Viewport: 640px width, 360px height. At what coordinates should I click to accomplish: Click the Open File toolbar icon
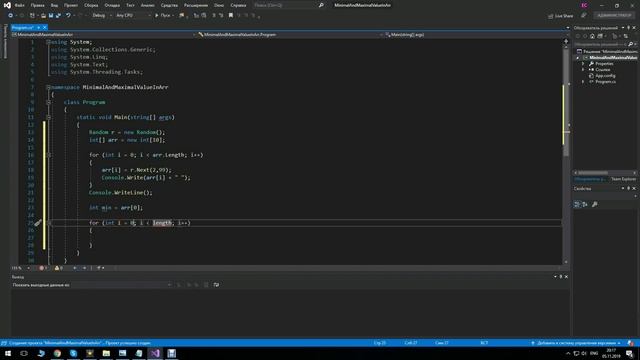click(x=43, y=16)
